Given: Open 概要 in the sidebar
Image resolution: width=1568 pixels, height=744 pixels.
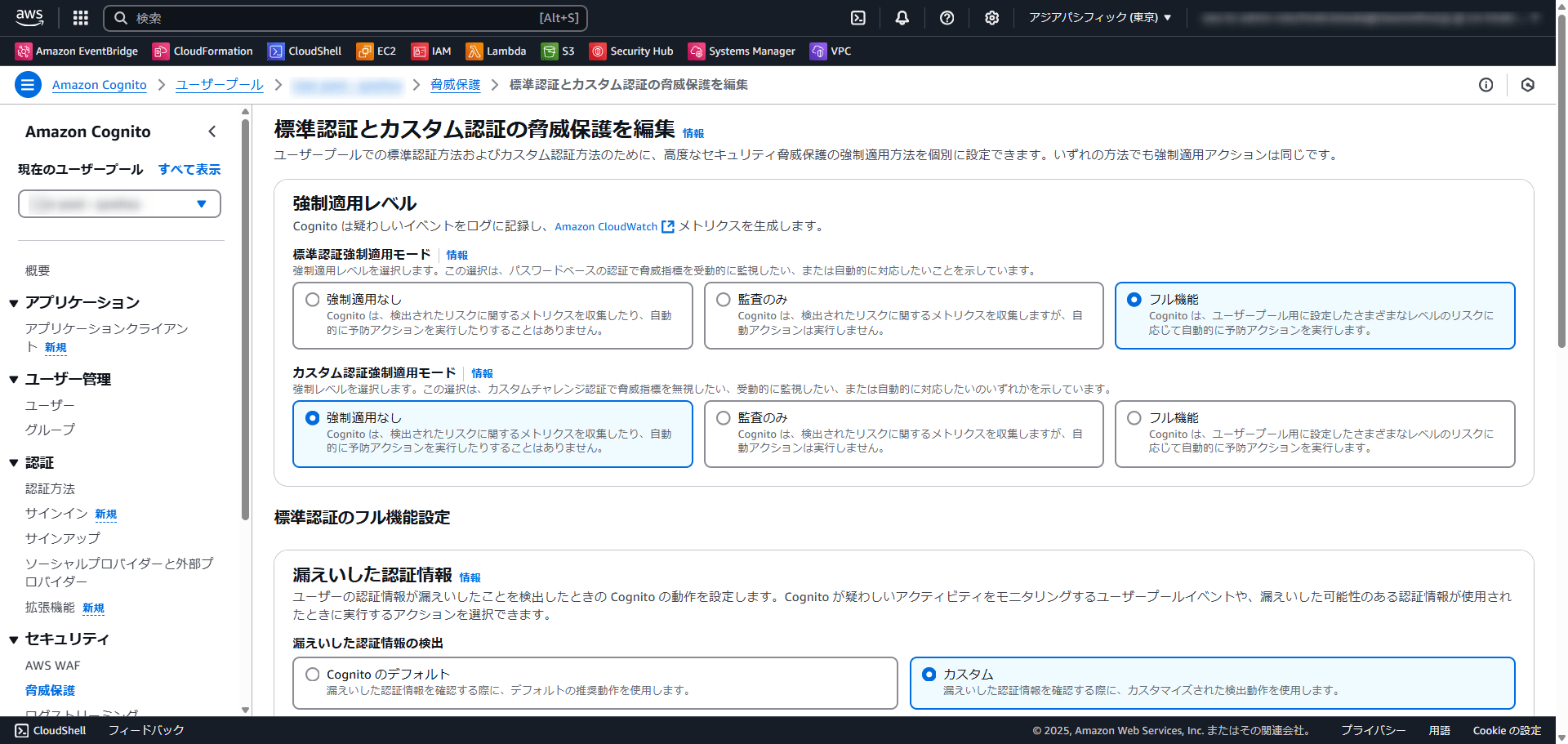Looking at the screenshot, I should pyautogui.click(x=38, y=270).
